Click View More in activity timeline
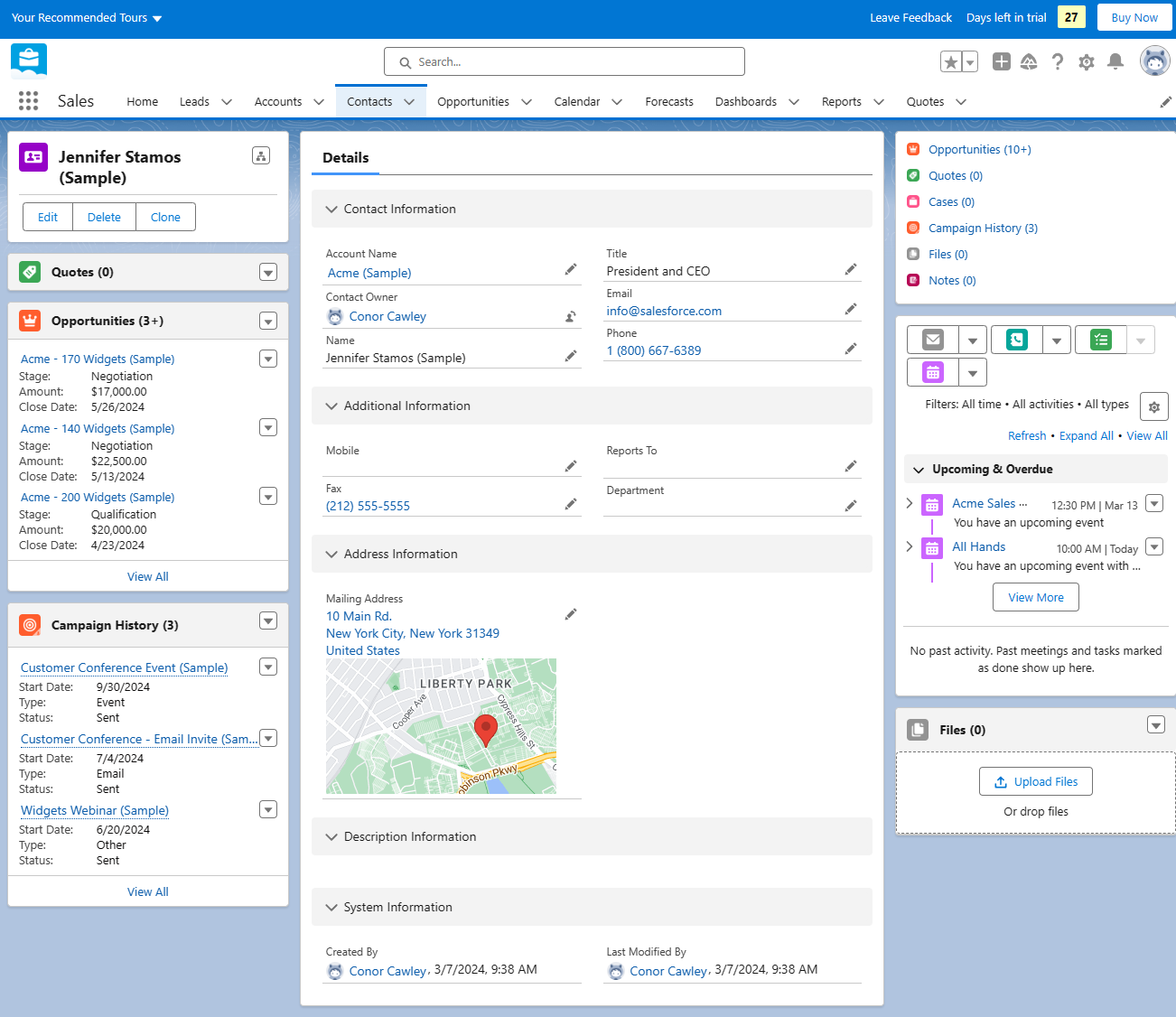Image resolution: width=1176 pixels, height=1017 pixels. pos(1036,597)
